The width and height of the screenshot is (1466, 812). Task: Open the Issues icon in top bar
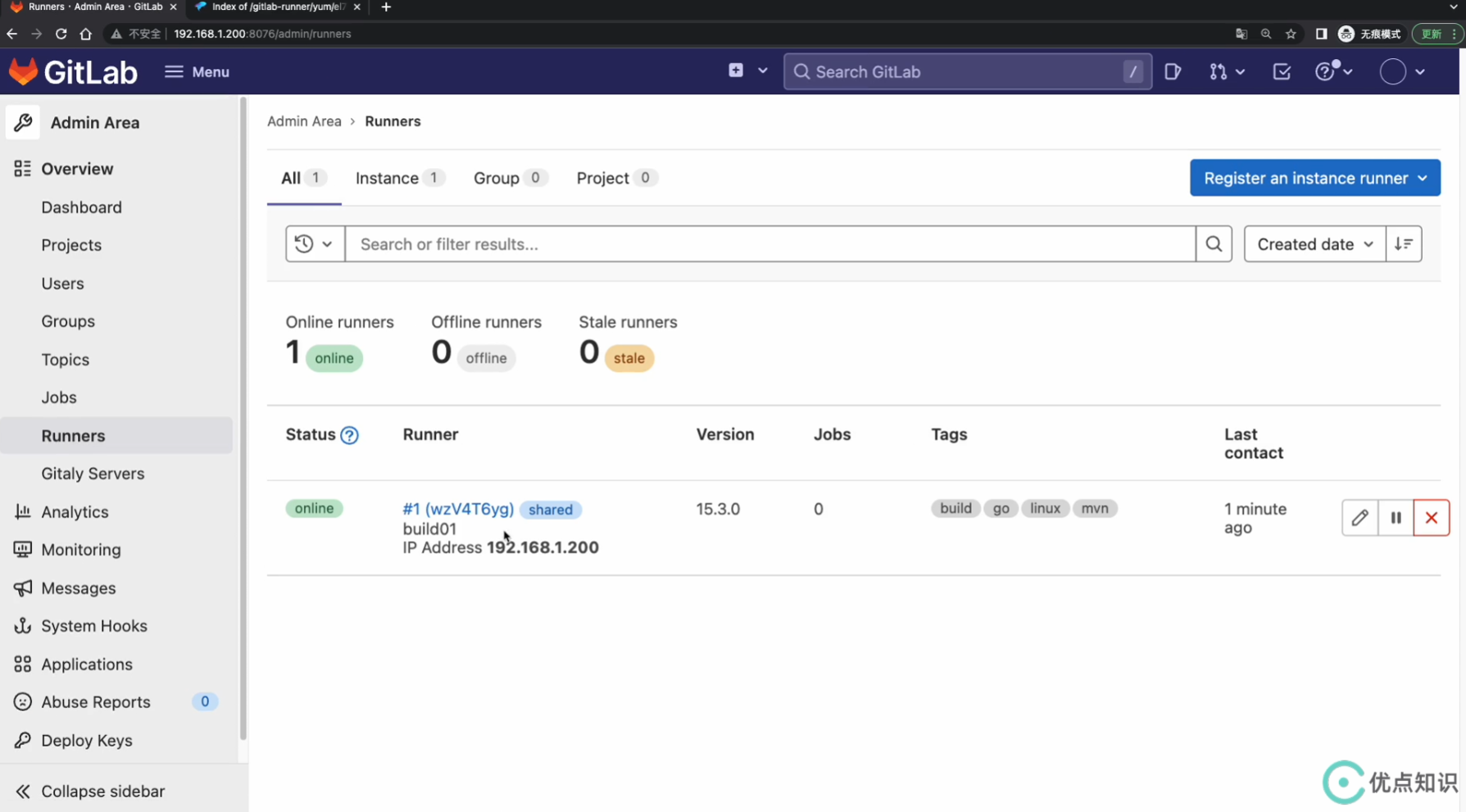[1173, 72]
